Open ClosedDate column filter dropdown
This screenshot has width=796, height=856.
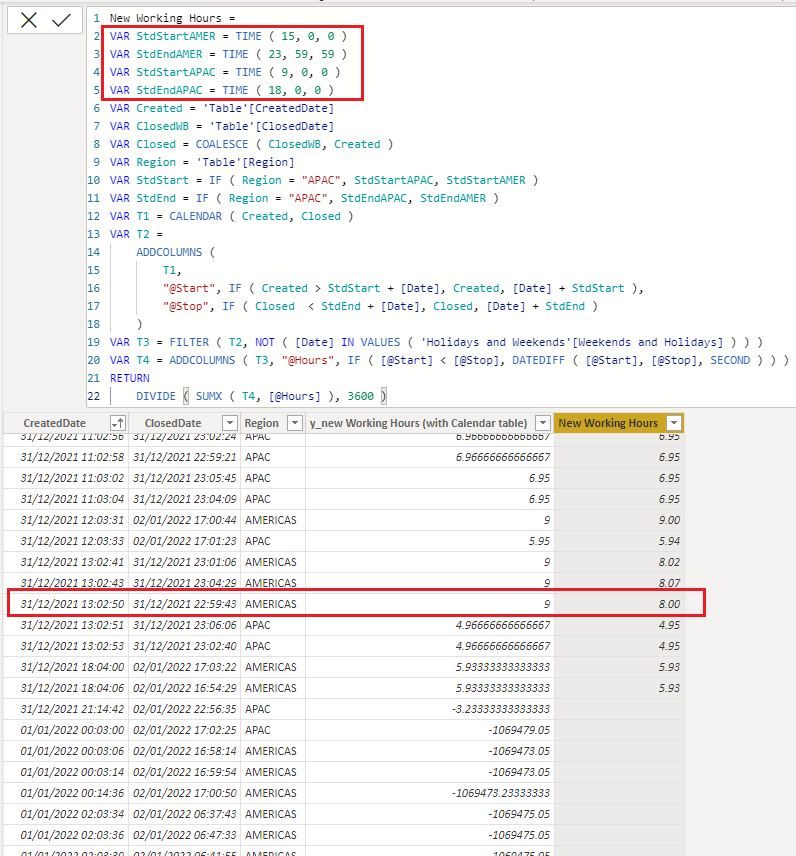230,423
